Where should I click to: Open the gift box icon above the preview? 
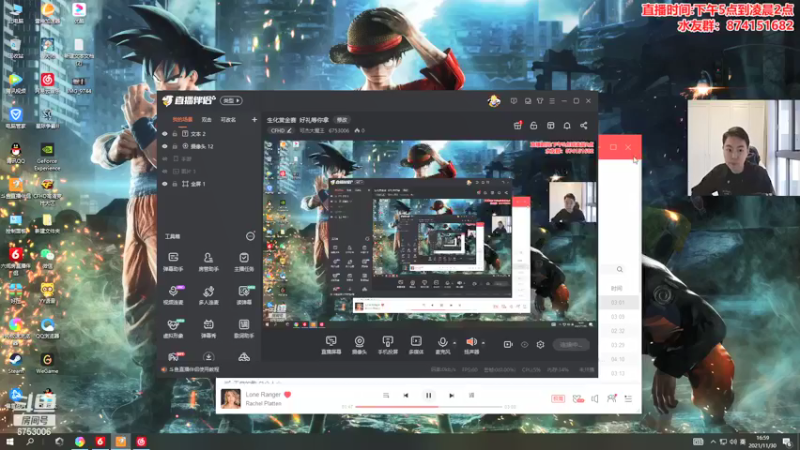pos(517,126)
